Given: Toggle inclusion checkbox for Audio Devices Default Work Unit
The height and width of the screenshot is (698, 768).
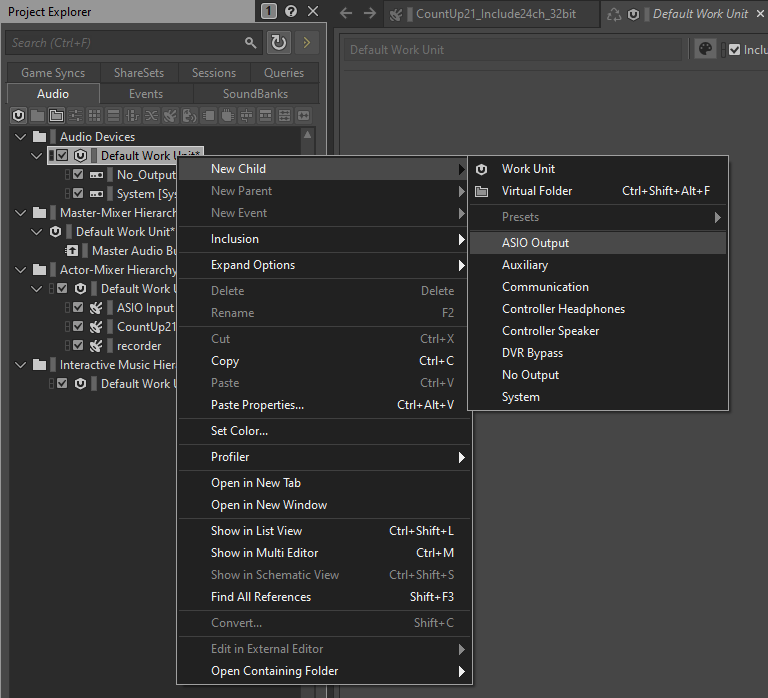Looking at the screenshot, I should [x=62, y=155].
